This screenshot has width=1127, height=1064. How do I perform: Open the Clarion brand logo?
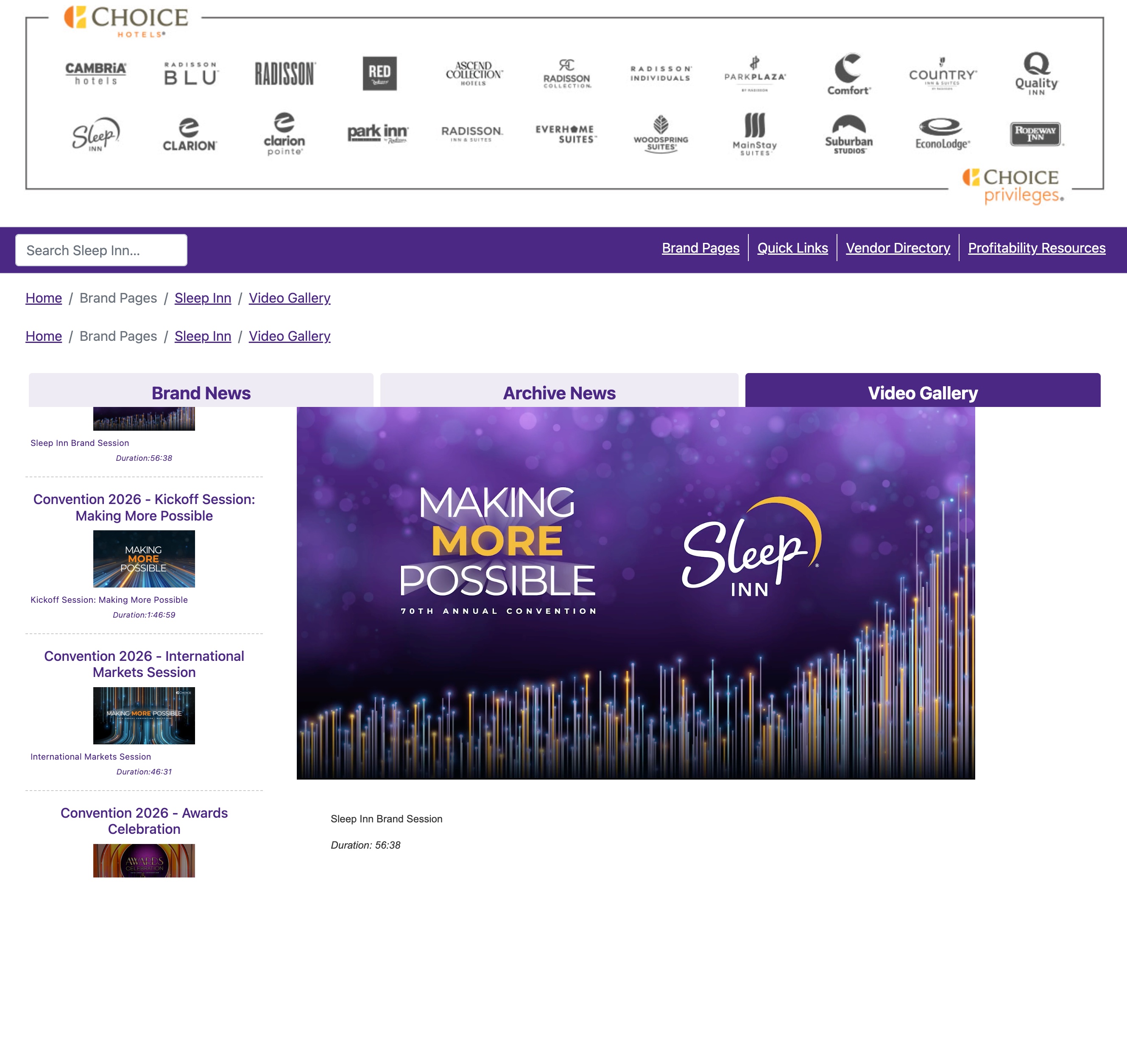tap(190, 134)
